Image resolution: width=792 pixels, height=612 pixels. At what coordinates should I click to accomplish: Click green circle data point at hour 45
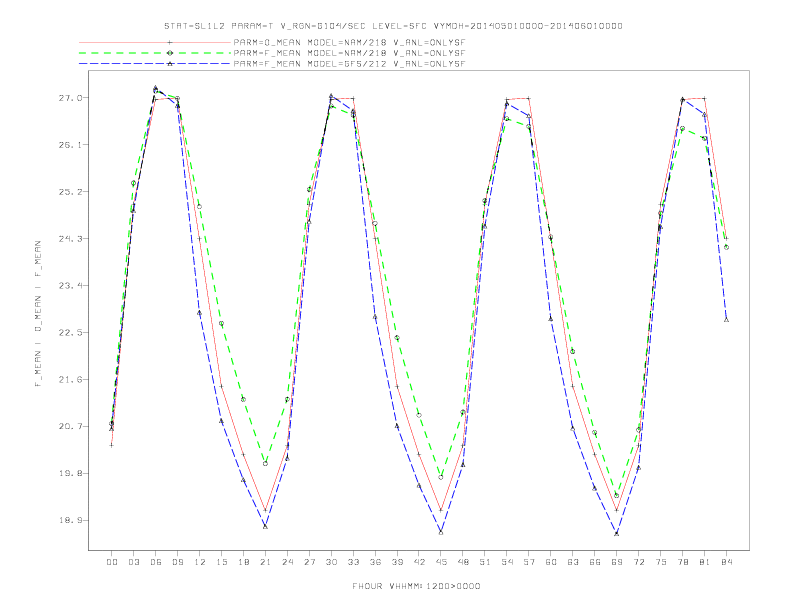(x=441, y=477)
